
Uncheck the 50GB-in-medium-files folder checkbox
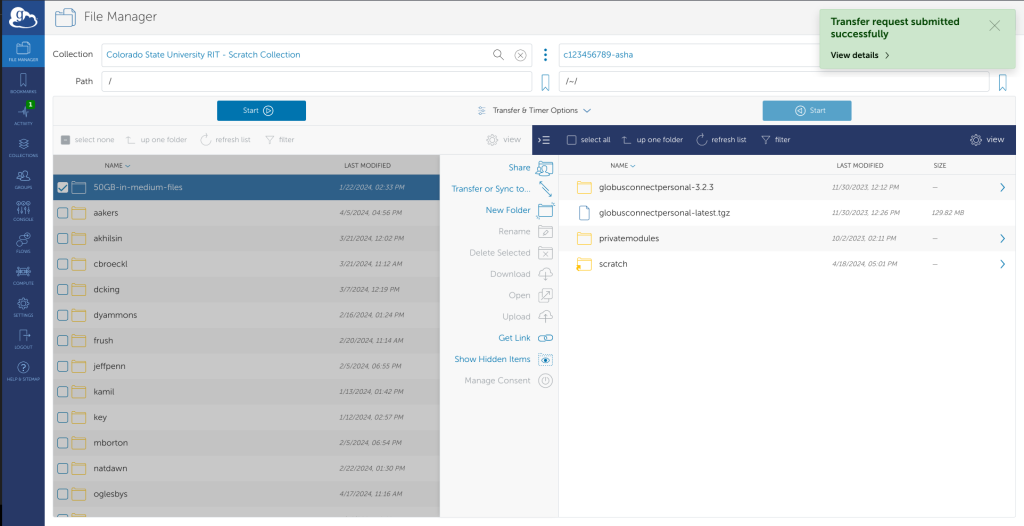(63, 187)
